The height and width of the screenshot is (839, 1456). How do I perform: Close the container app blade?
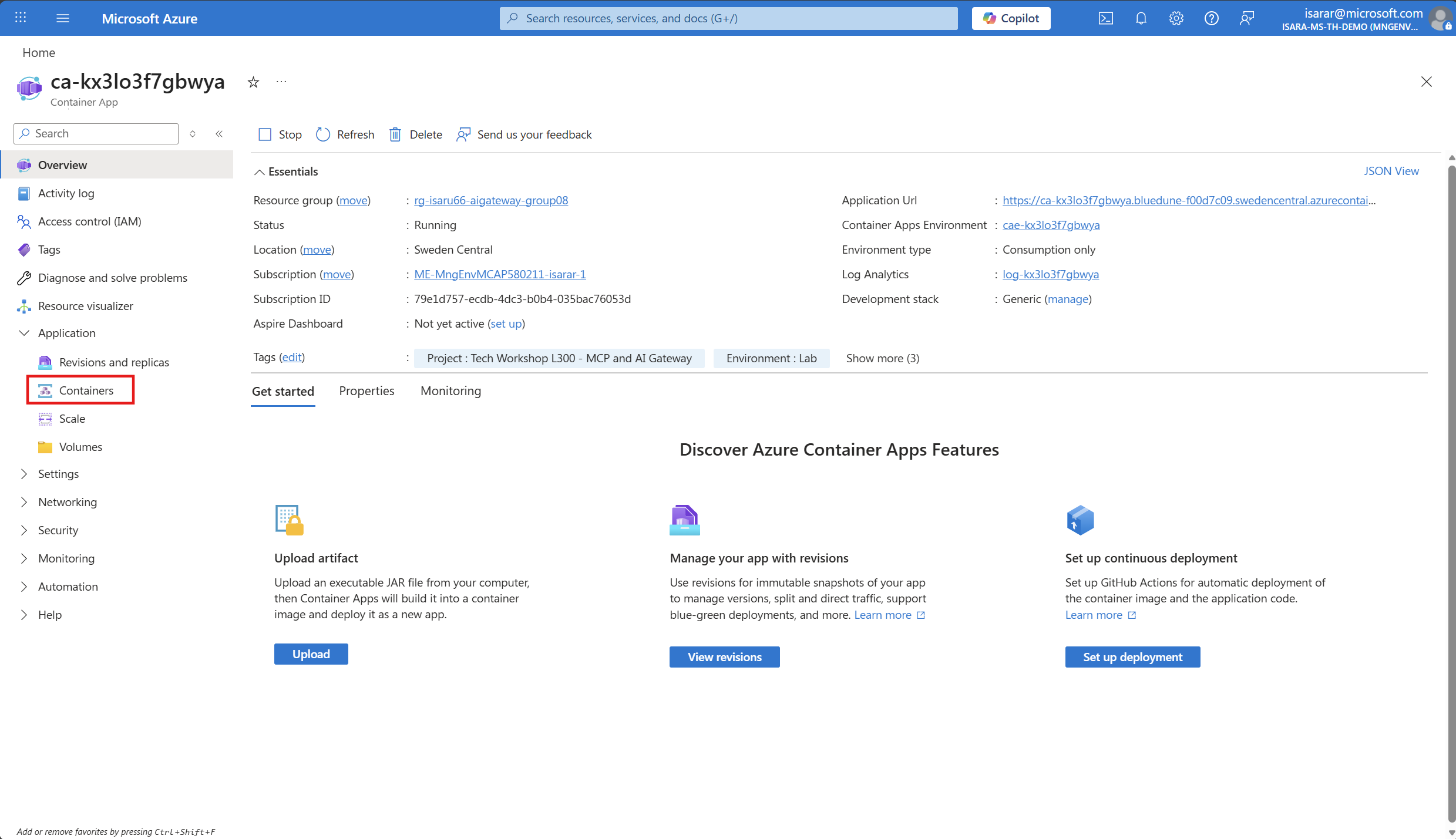click(x=1427, y=82)
